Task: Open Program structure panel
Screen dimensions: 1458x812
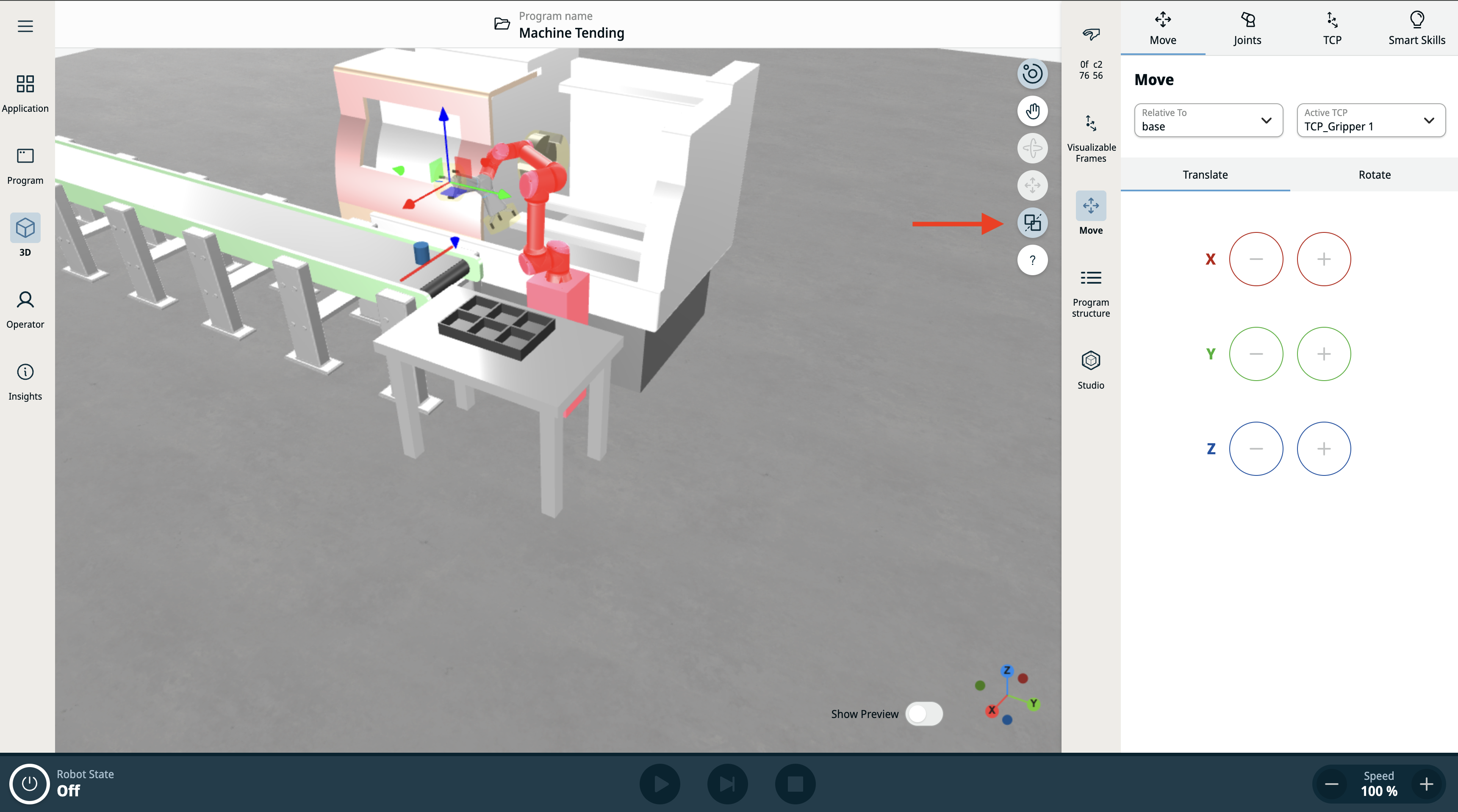Action: pos(1090,293)
